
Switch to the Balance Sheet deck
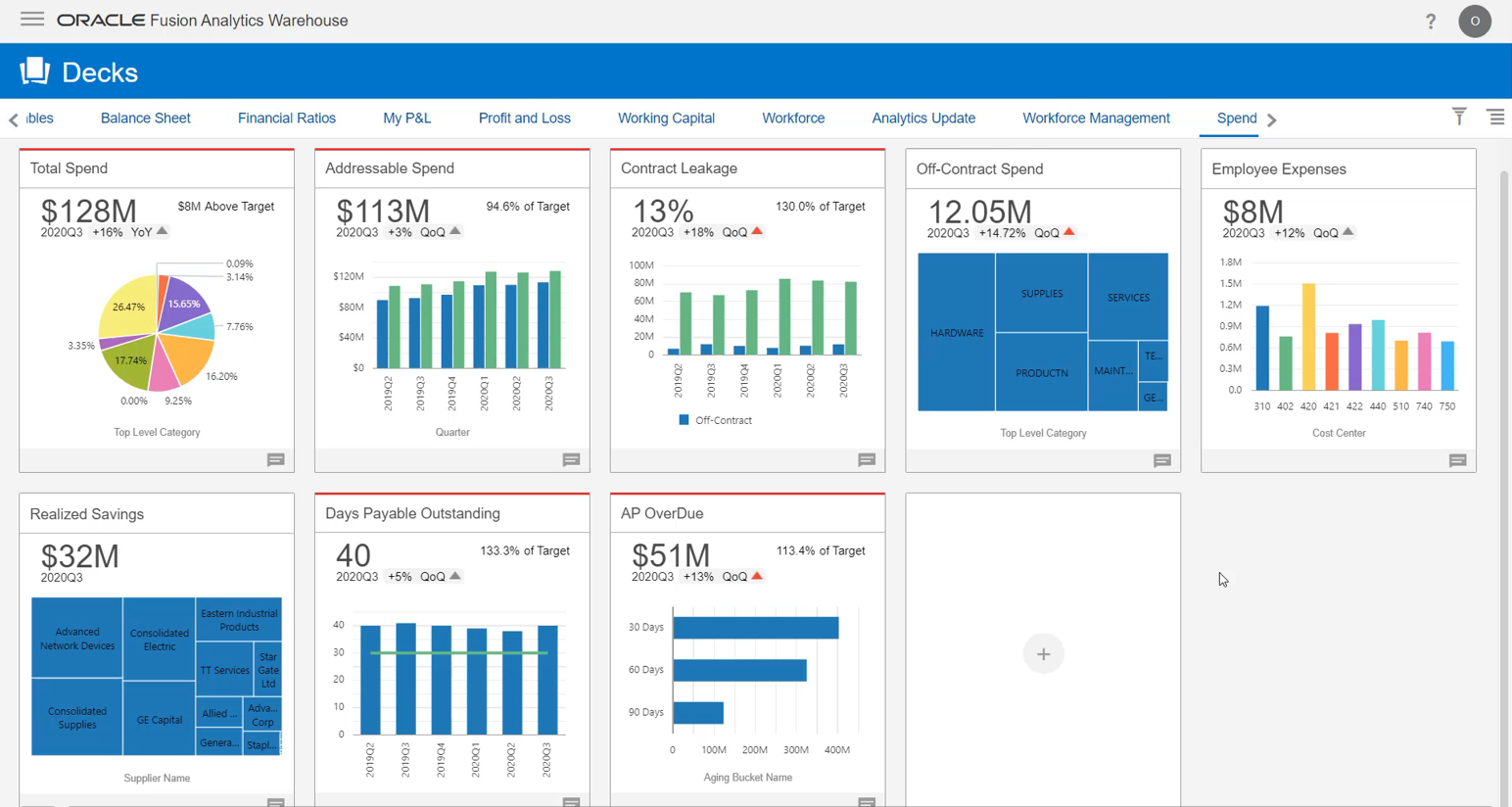[x=145, y=118]
